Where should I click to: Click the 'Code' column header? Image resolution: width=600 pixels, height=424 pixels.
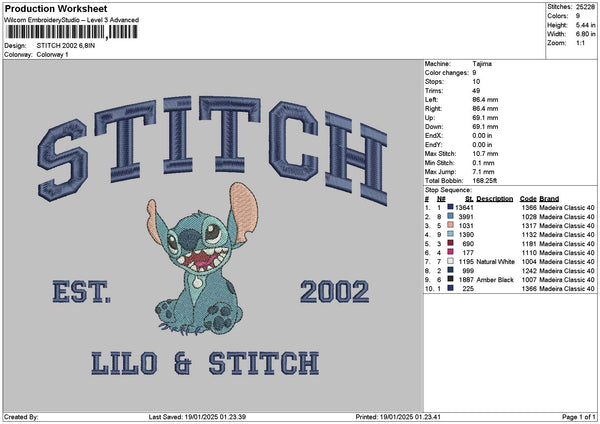coord(528,199)
